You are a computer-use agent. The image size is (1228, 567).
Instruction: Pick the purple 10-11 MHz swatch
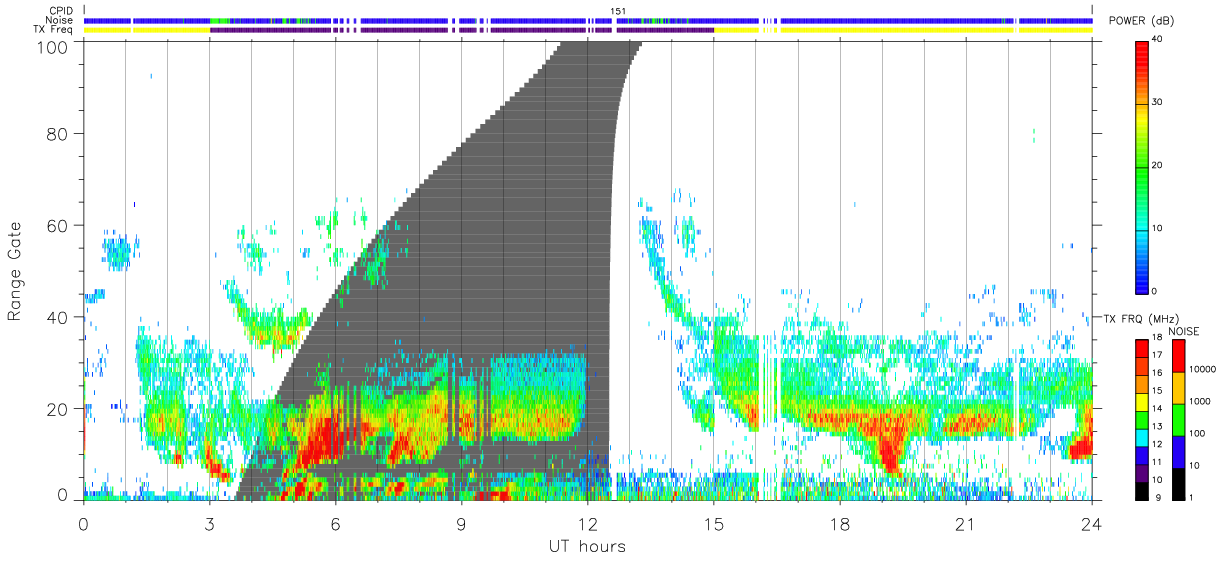pos(1141,473)
